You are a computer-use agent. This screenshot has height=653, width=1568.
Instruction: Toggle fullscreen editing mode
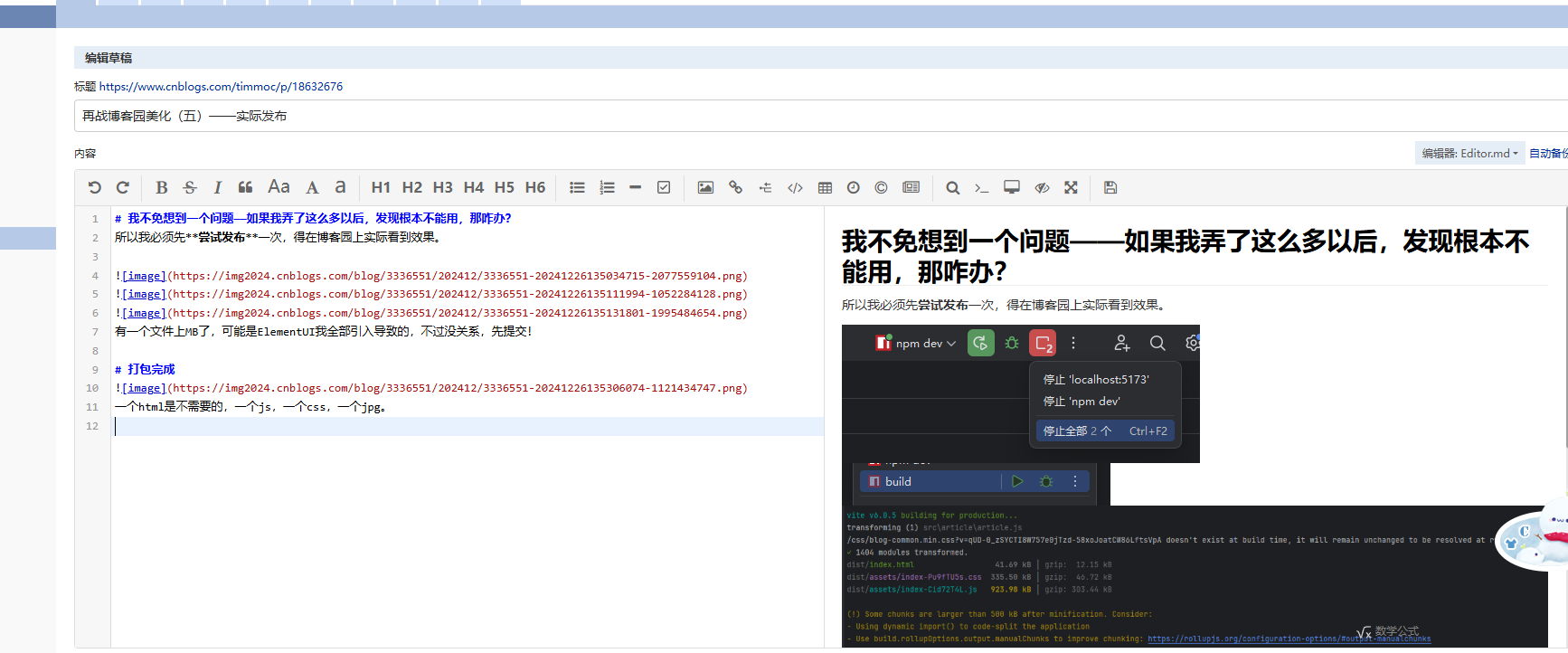pyautogui.click(x=1071, y=187)
